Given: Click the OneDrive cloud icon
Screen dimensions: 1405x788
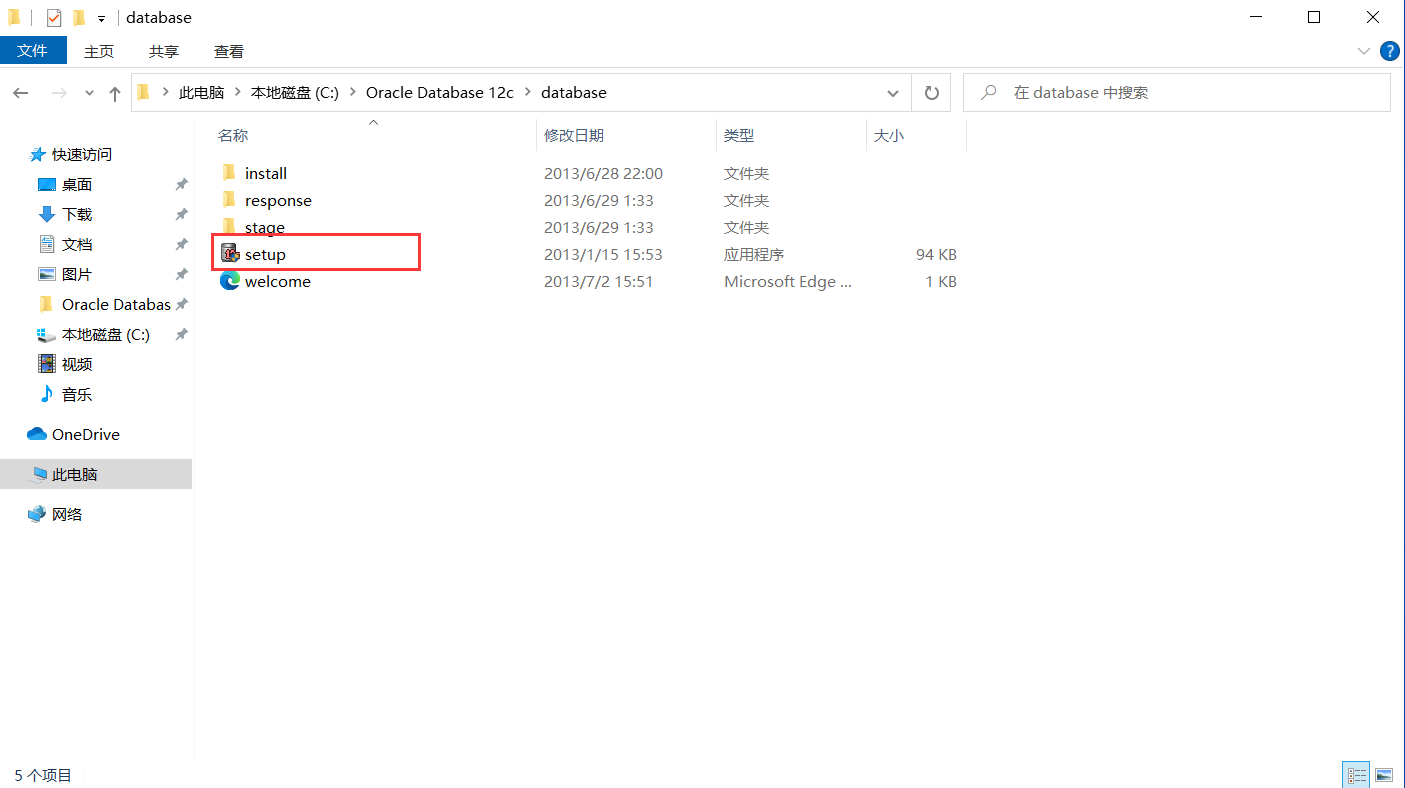Looking at the screenshot, I should tap(37, 434).
